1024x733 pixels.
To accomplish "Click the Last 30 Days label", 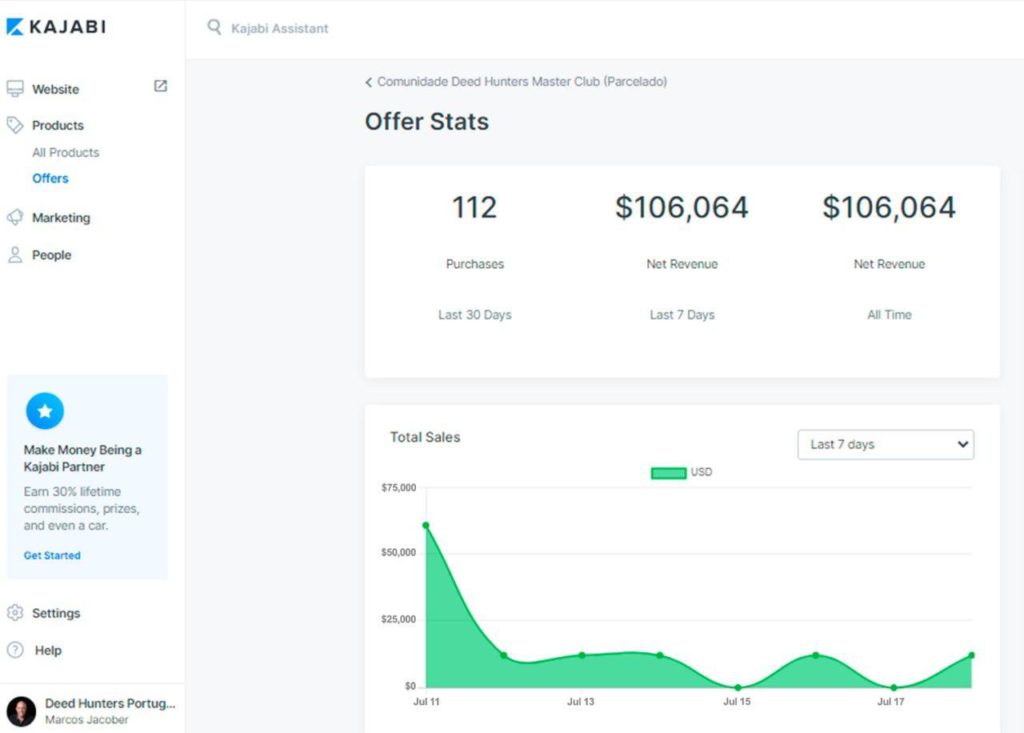I will tap(475, 315).
